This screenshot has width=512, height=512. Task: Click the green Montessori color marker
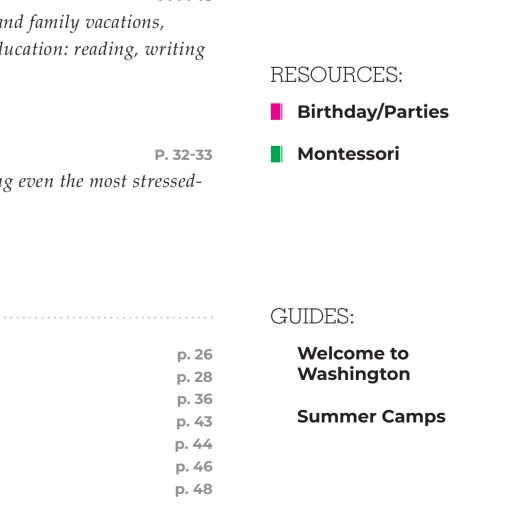(277, 154)
